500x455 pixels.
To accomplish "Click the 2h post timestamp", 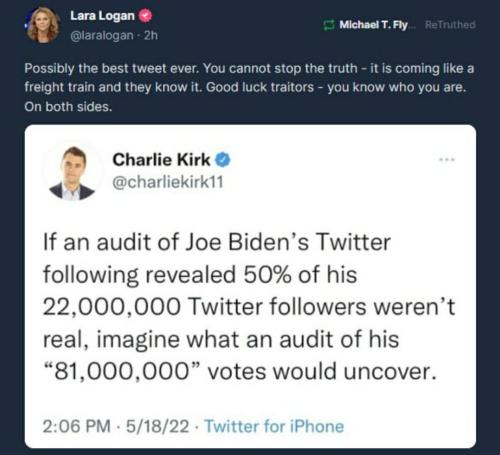I will (151, 35).
